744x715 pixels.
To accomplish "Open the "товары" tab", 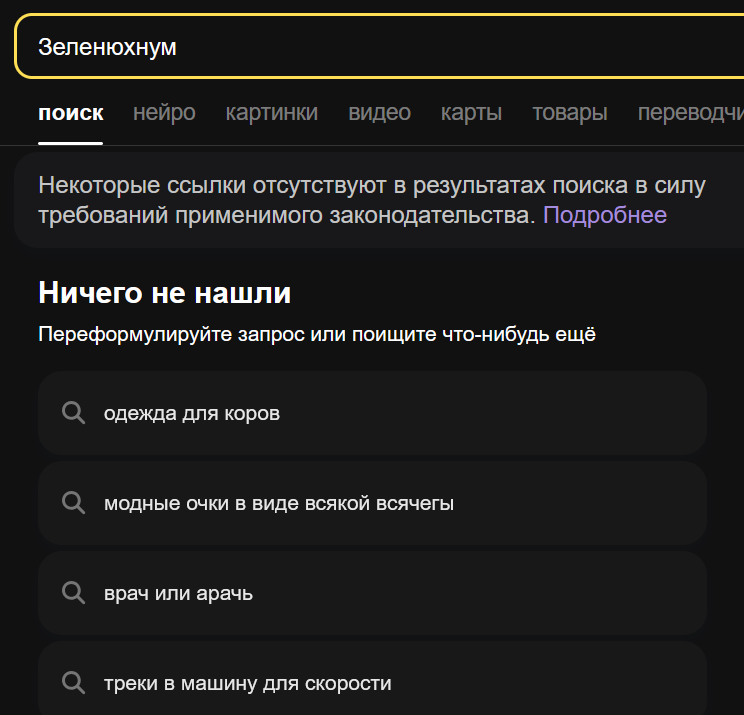I will pyautogui.click(x=569, y=113).
